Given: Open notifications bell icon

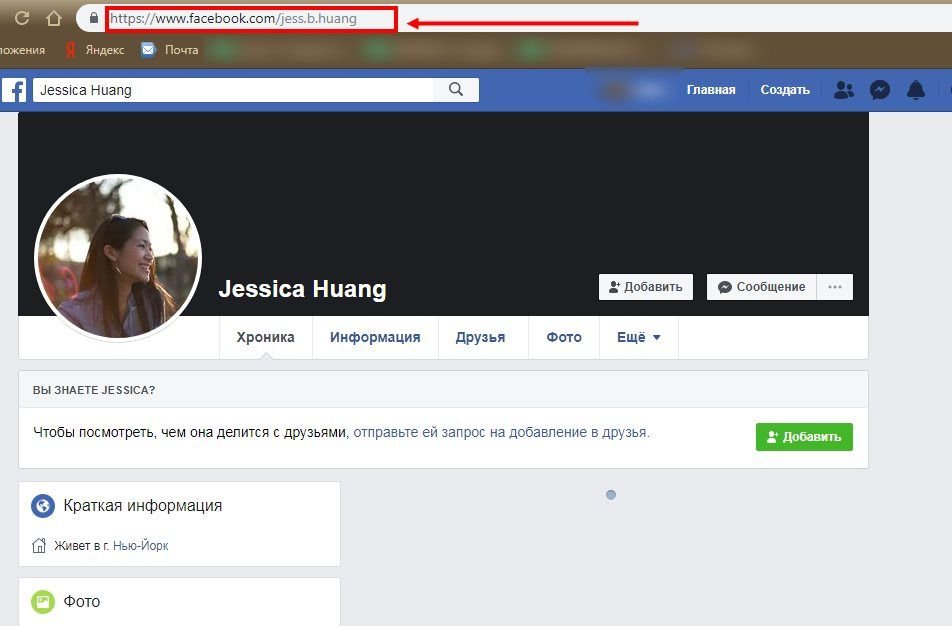Looking at the screenshot, I should click(x=916, y=90).
